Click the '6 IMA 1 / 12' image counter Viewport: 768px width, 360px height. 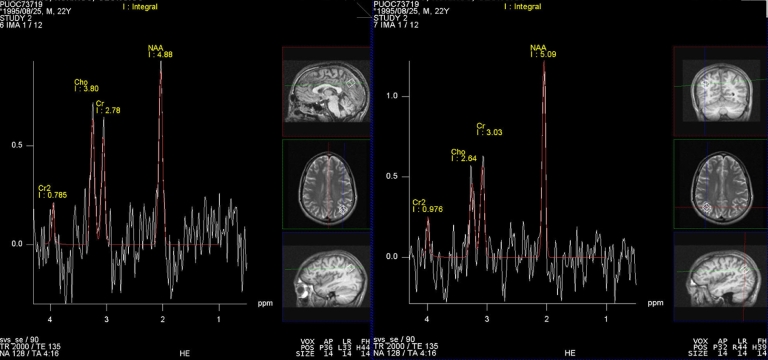[x=21, y=25]
